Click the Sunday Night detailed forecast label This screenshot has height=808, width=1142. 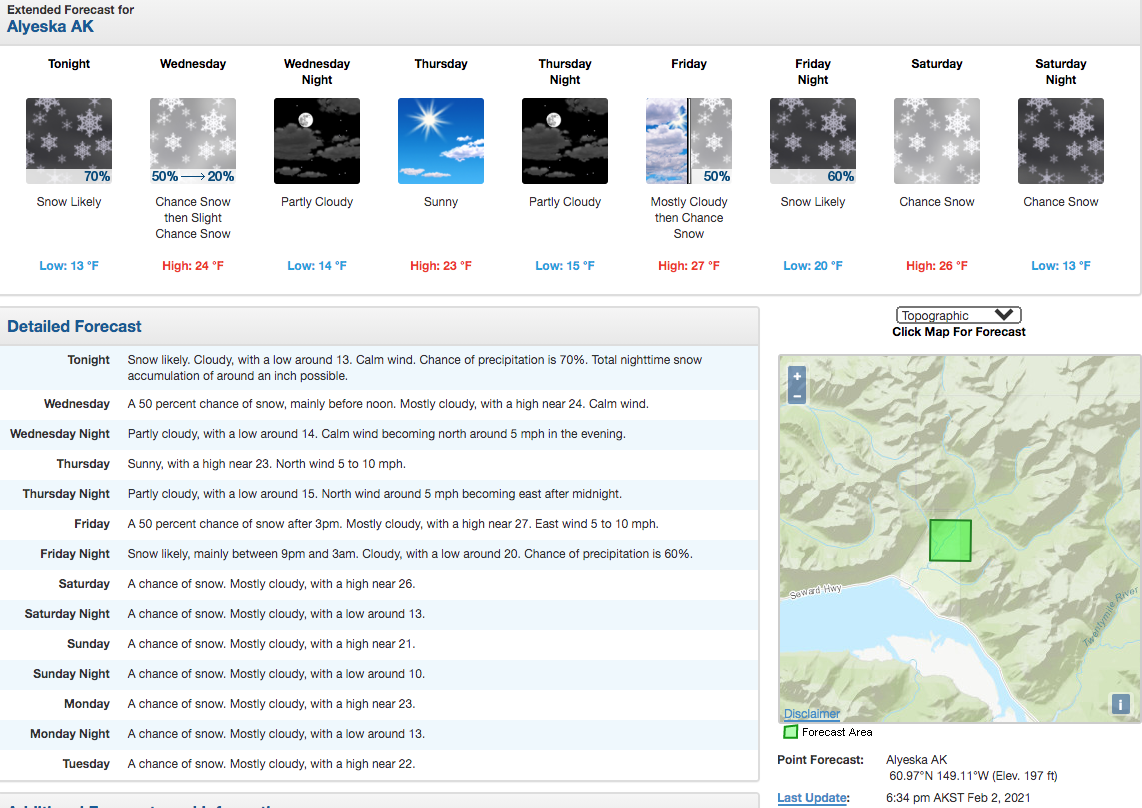(71, 673)
